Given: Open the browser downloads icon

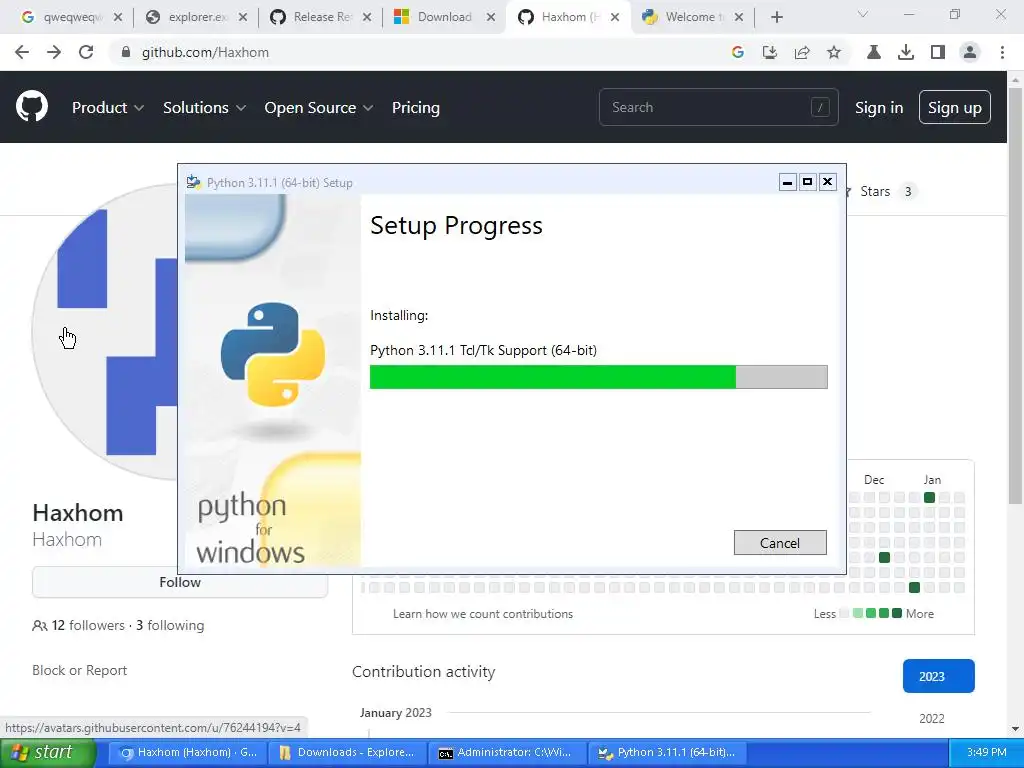Looking at the screenshot, I should (906, 52).
